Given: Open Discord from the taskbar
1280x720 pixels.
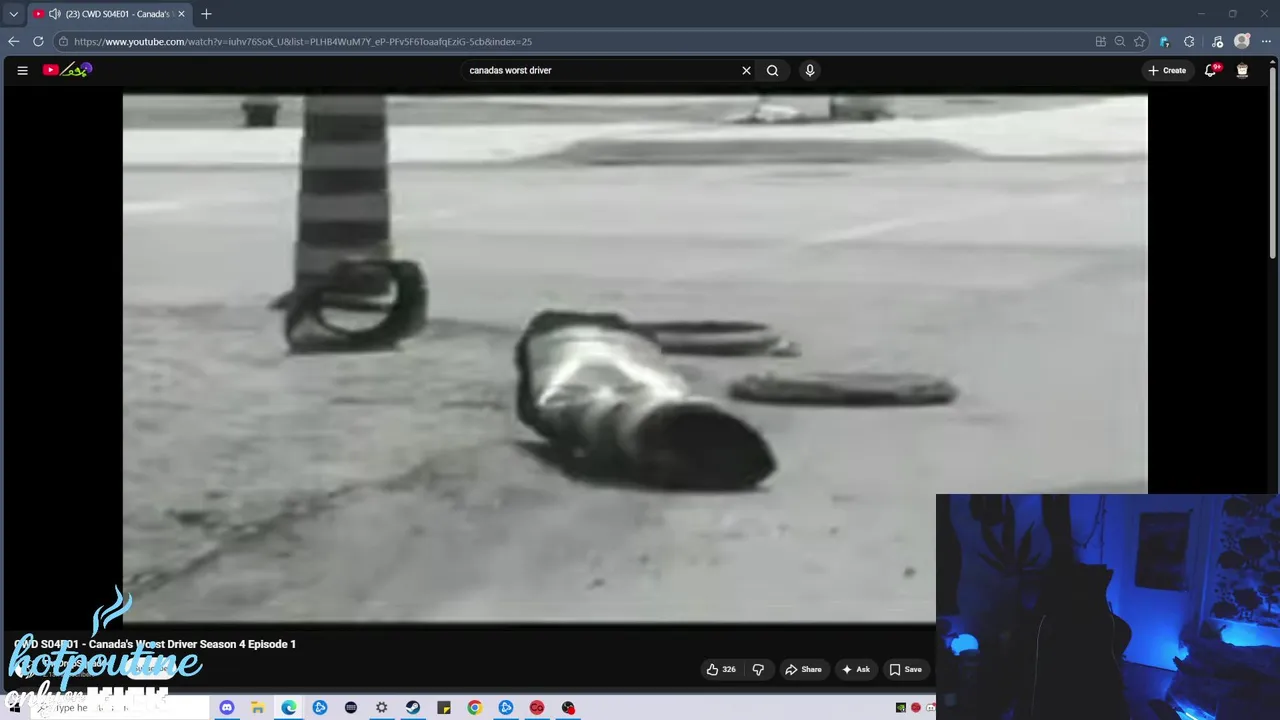Looking at the screenshot, I should 226,707.
